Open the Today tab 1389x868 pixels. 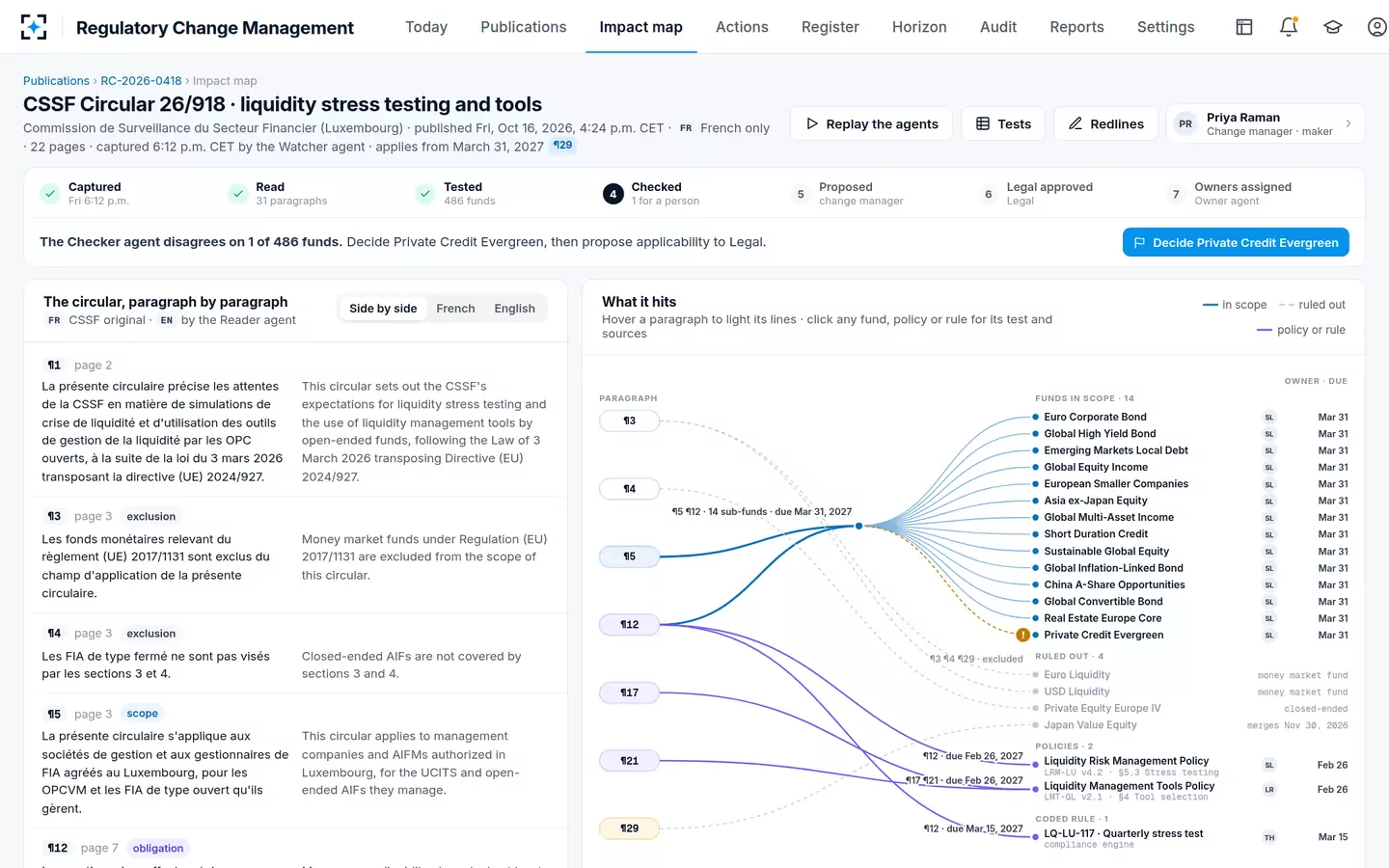tap(426, 27)
